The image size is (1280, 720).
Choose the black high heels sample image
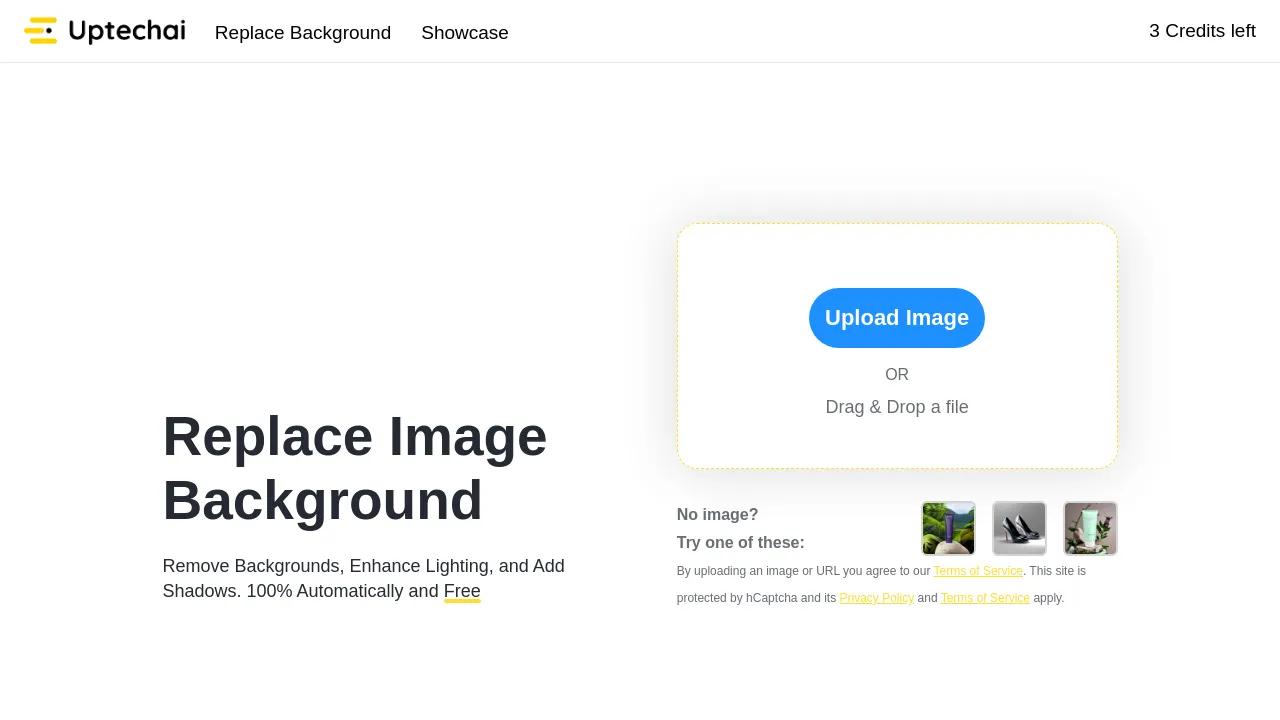coord(1019,528)
